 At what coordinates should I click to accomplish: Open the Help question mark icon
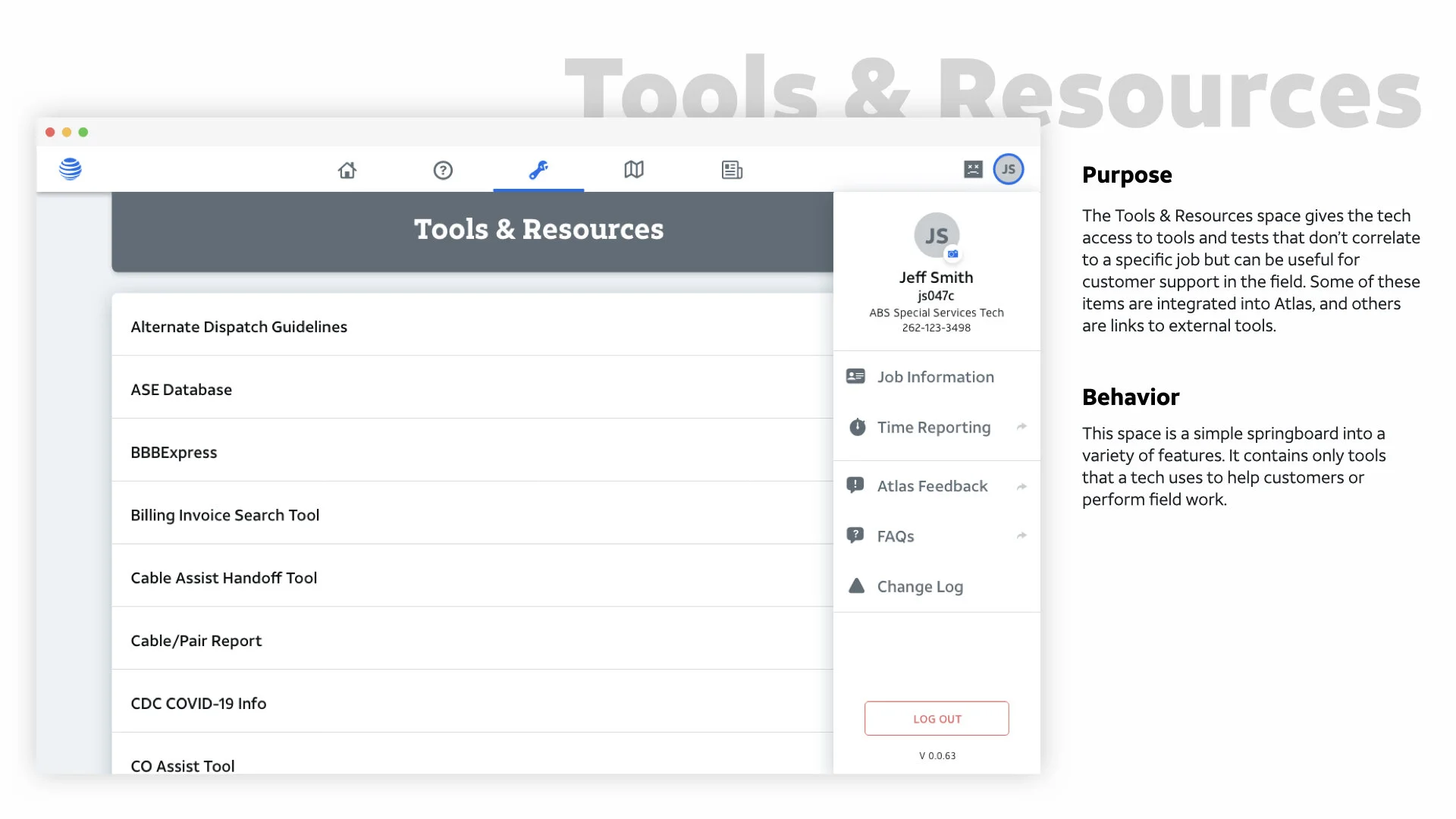(443, 170)
